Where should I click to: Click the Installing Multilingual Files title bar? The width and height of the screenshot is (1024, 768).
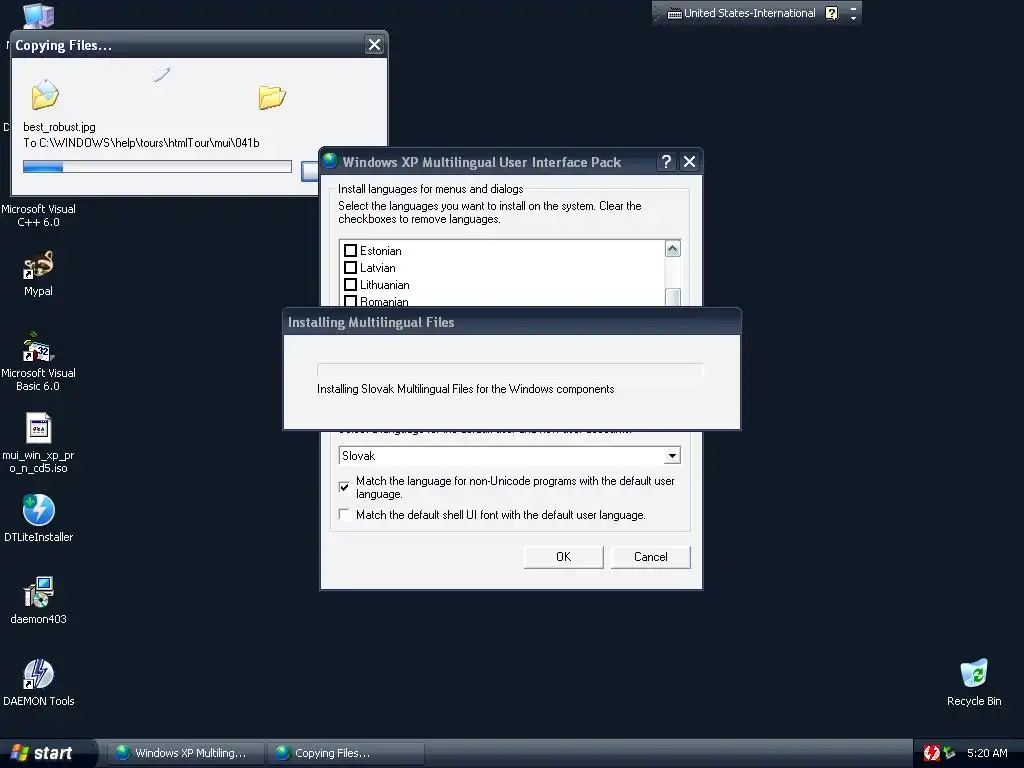pyautogui.click(x=512, y=322)
